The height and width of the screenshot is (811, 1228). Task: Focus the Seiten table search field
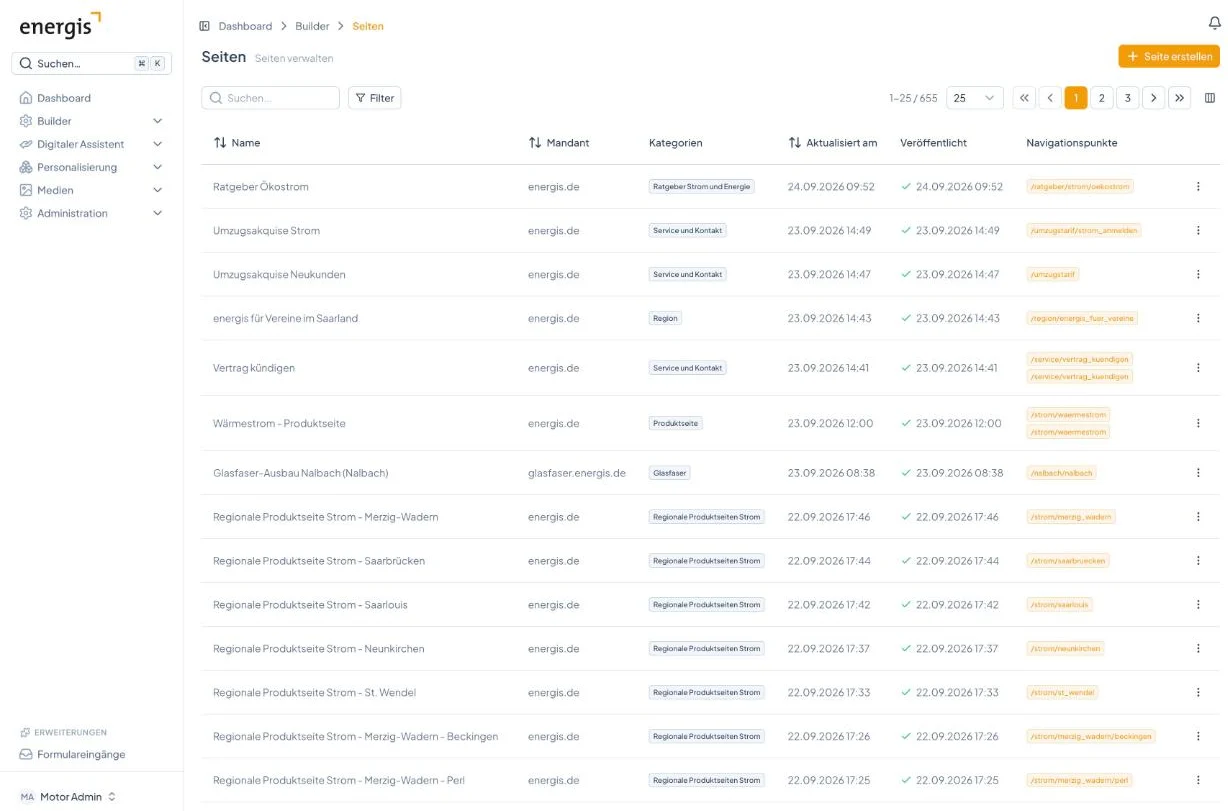pos(271,98)
